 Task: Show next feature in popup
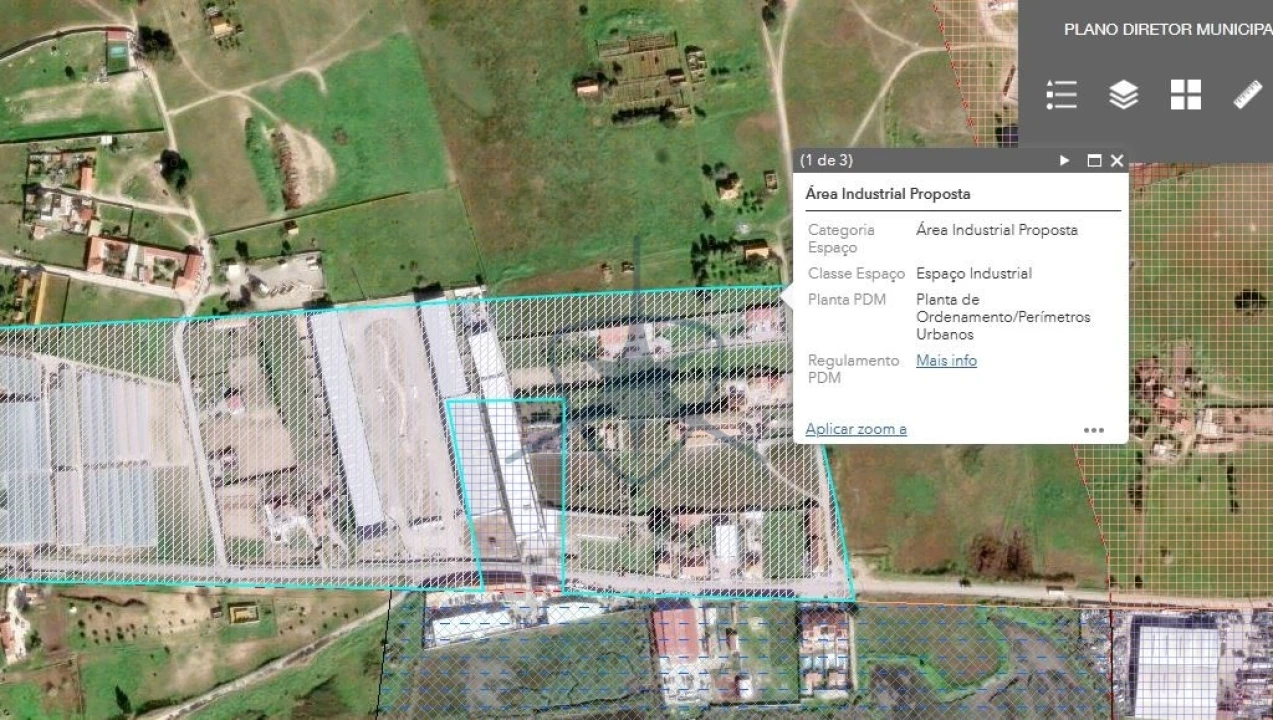pyautogui.click(x=1065, y=161)
